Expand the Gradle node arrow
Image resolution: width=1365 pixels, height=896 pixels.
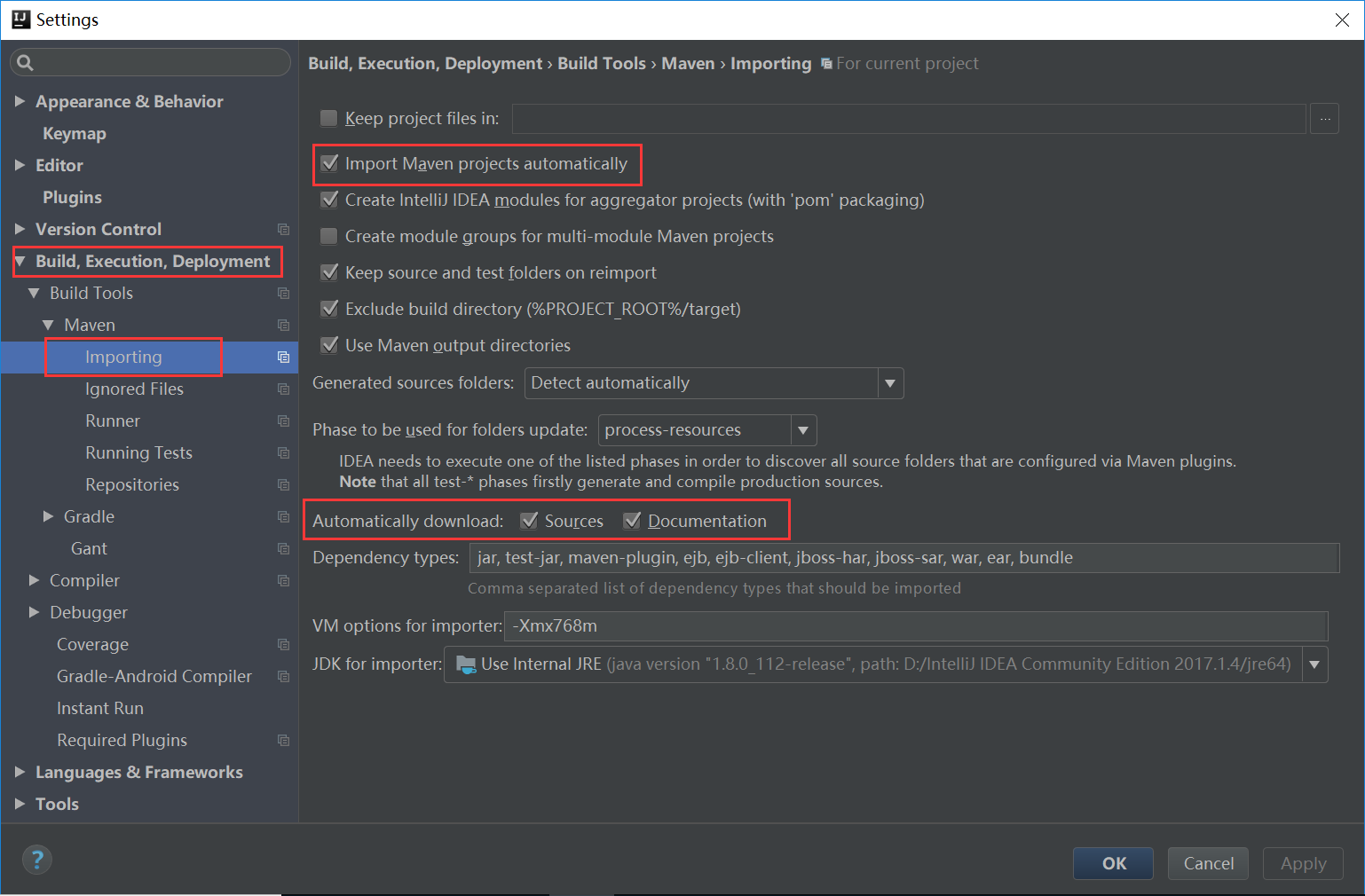[x=48, y=516]
